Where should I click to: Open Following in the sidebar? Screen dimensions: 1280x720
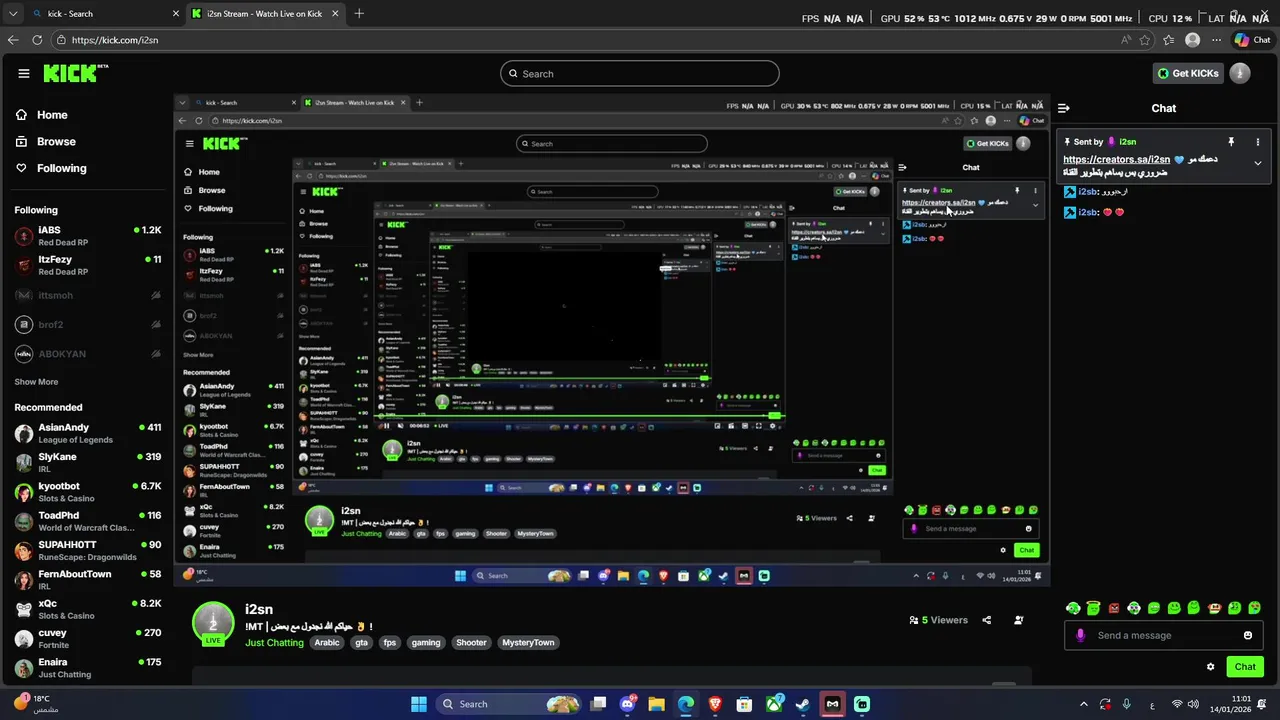52,168
